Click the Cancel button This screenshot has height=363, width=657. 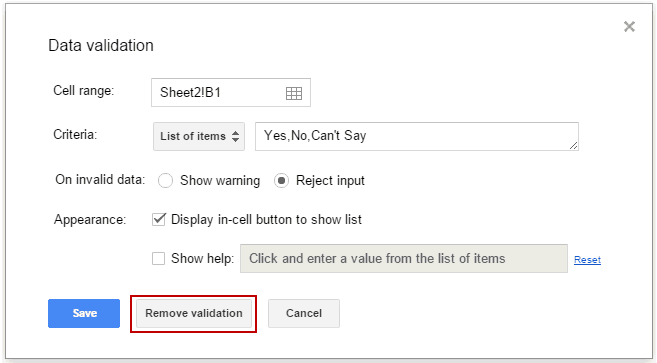tap(304, 314)
